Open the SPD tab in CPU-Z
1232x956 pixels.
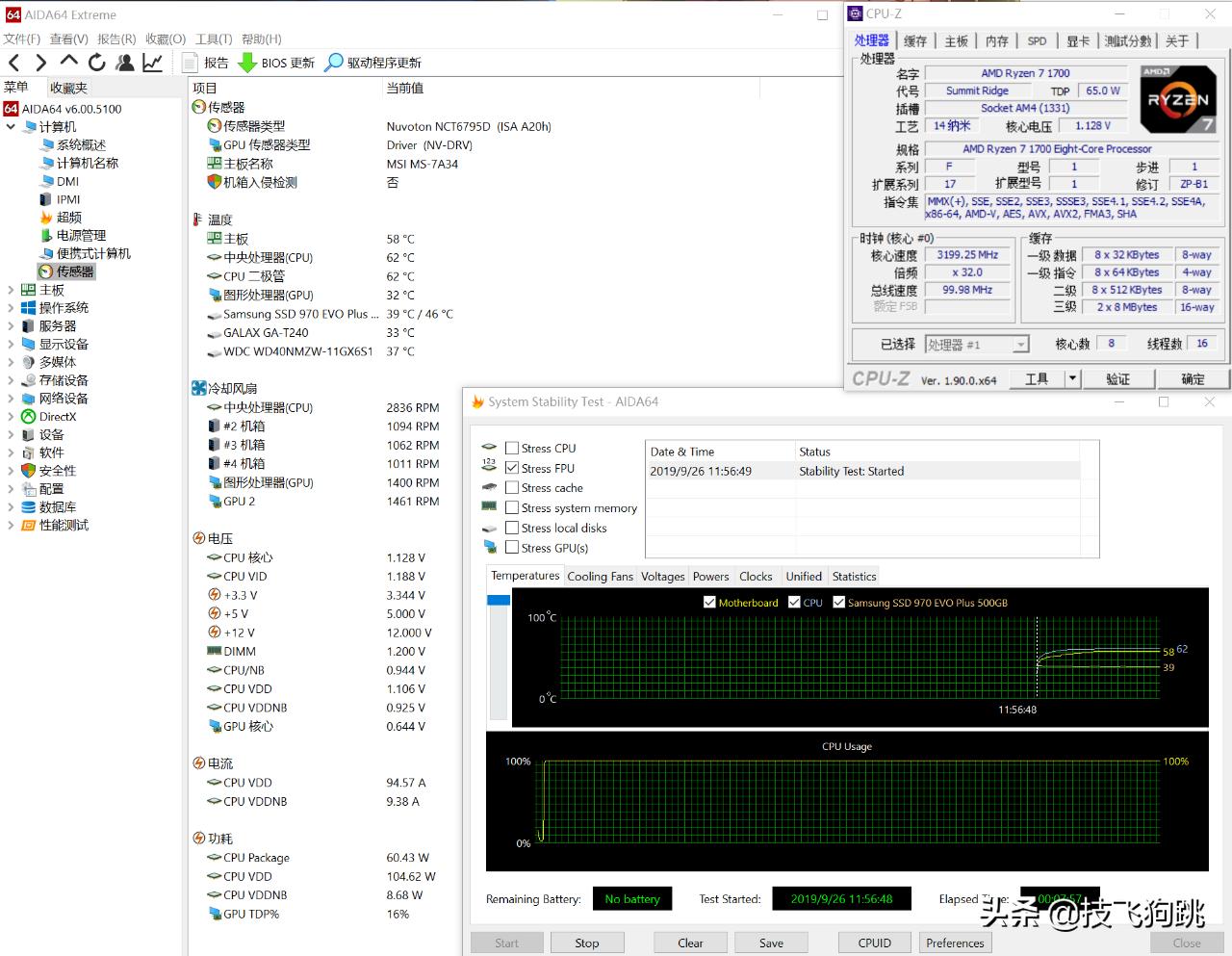pos(1037,41)
